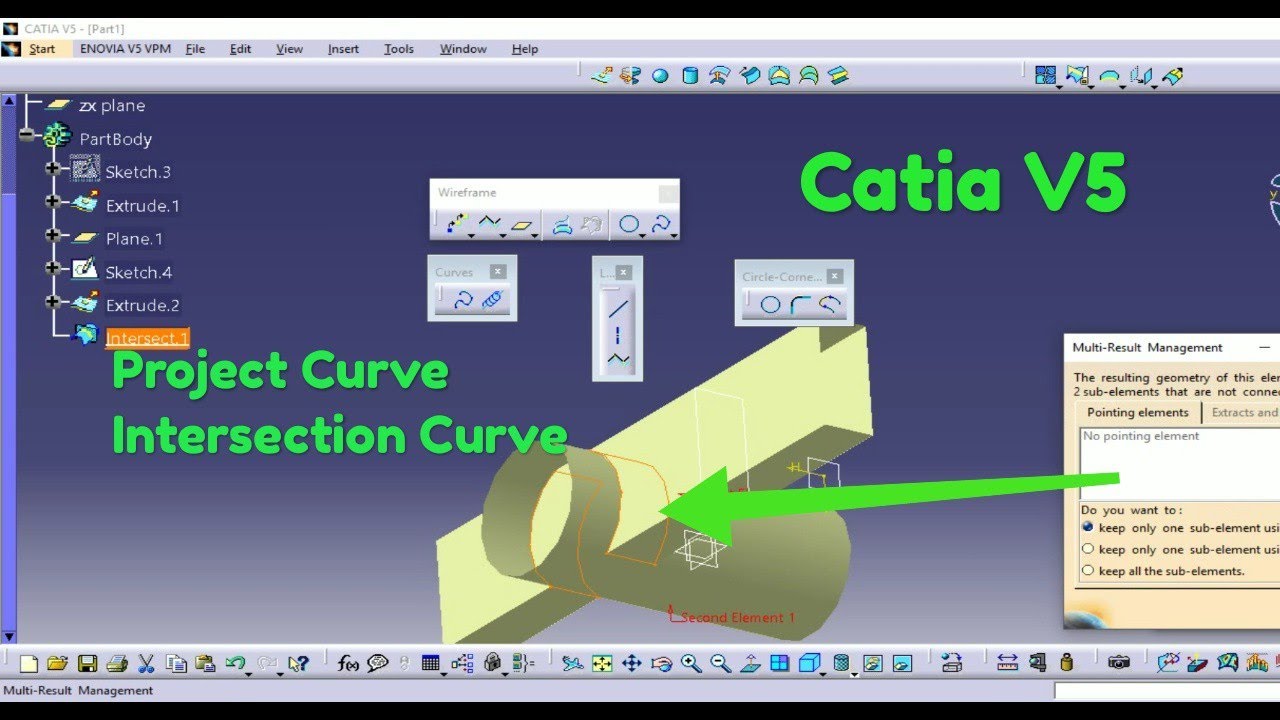
Task: Click the Zoom Out magnifier
Action: (x=720, y=663)
